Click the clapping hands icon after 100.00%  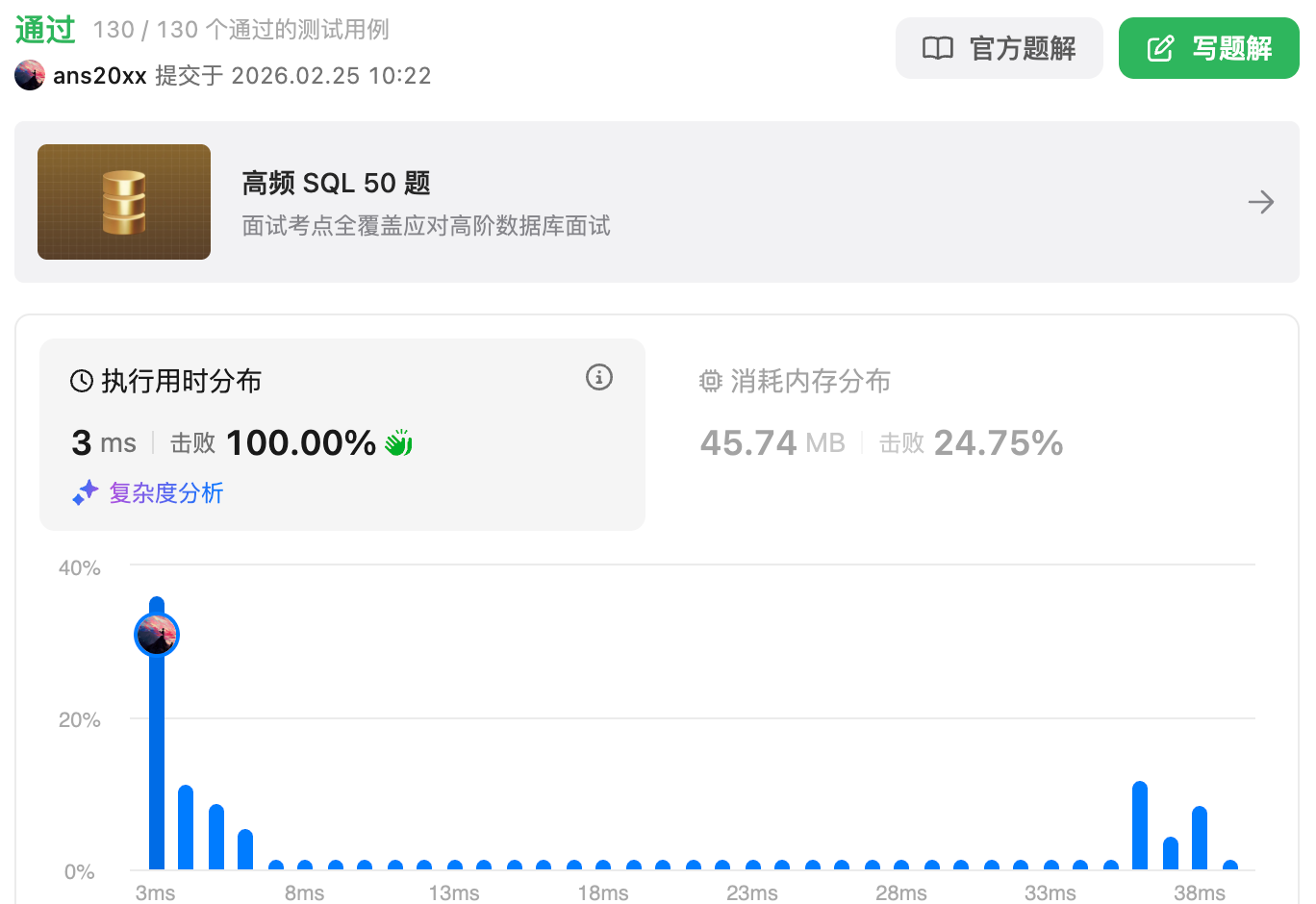(x=398, y=443)
